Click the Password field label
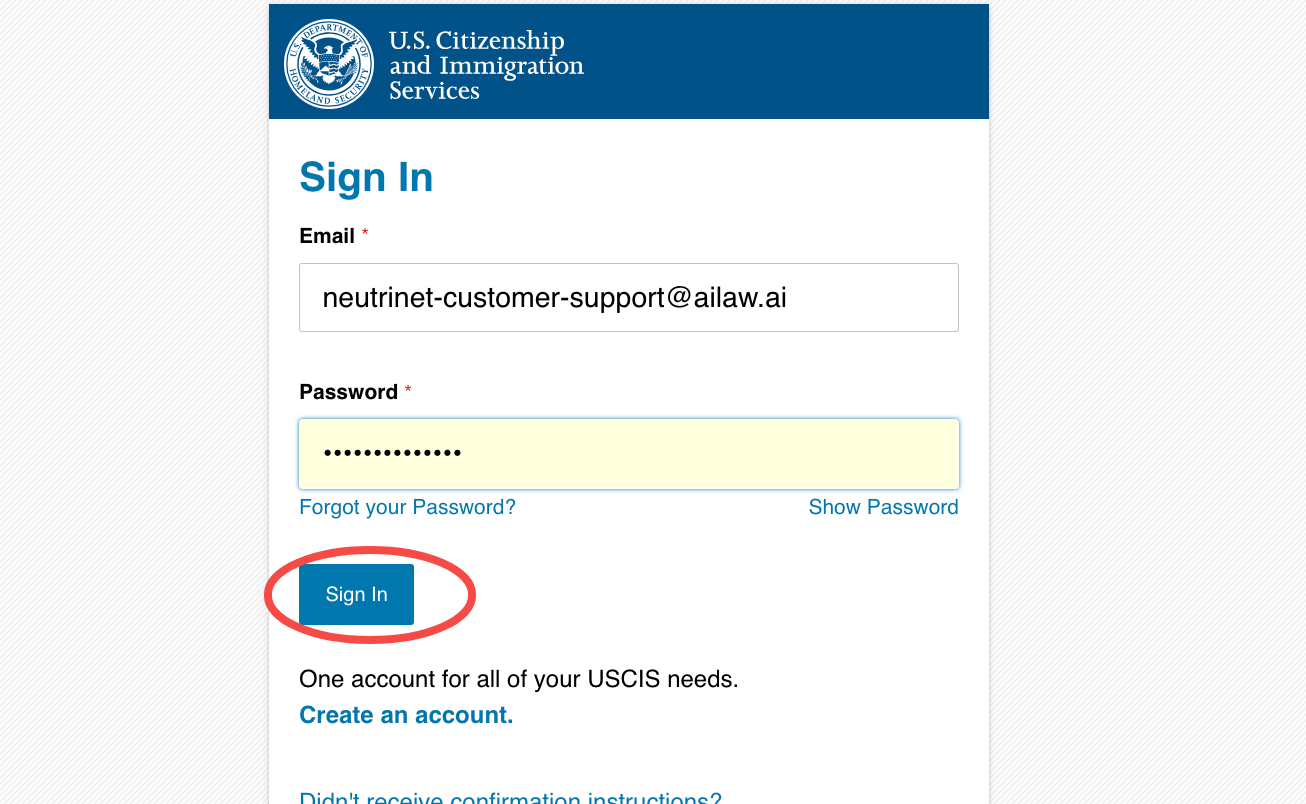1306x804 pixels. click(349, 392)
